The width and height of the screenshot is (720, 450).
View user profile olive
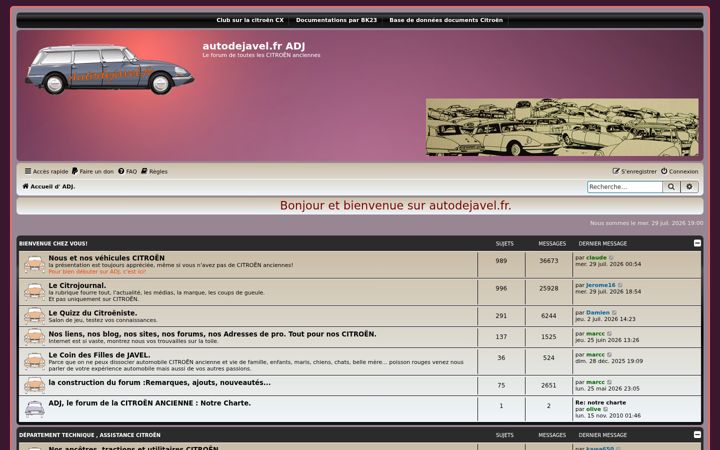[x=593, y=409]
